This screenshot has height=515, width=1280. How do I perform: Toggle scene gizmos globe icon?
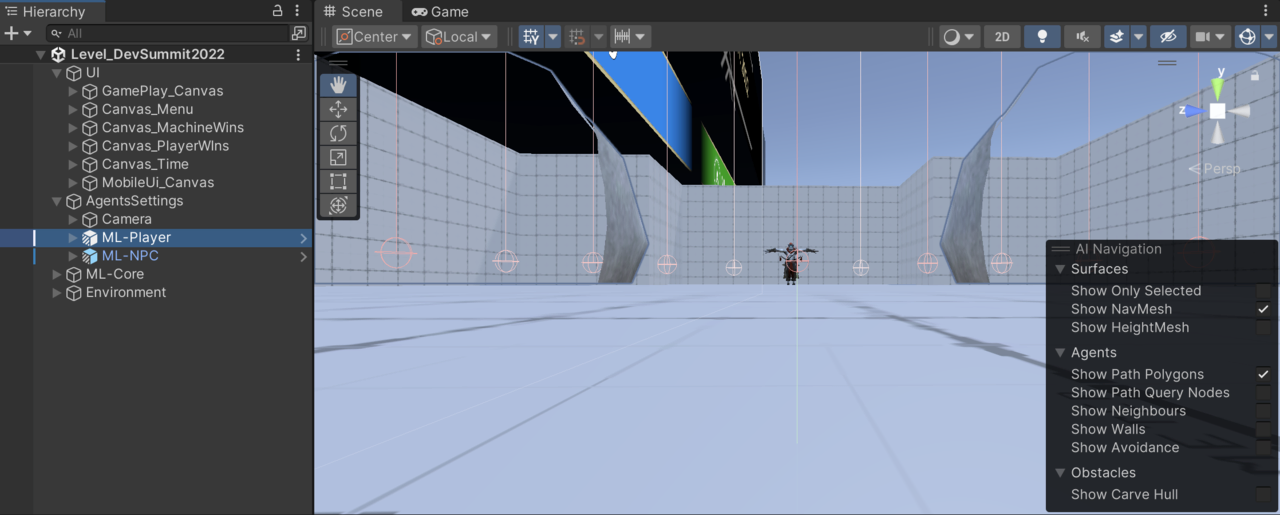pyautogui.click(x=1247, y=37)
